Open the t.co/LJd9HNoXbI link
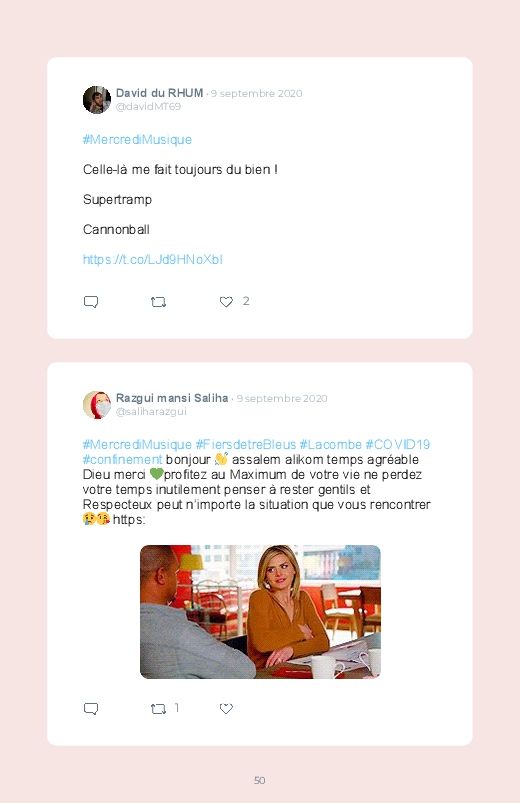520x803 pixels. pos(153,260)
